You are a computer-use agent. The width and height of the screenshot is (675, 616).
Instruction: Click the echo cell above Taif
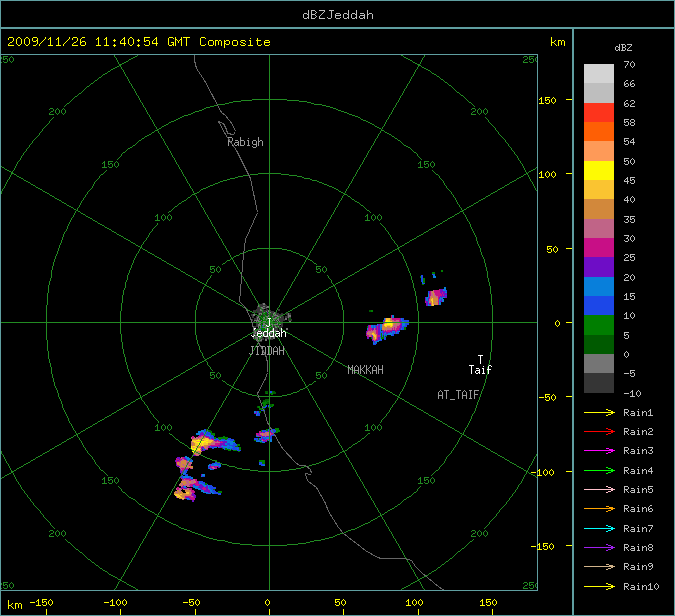[x=436, y=297]
